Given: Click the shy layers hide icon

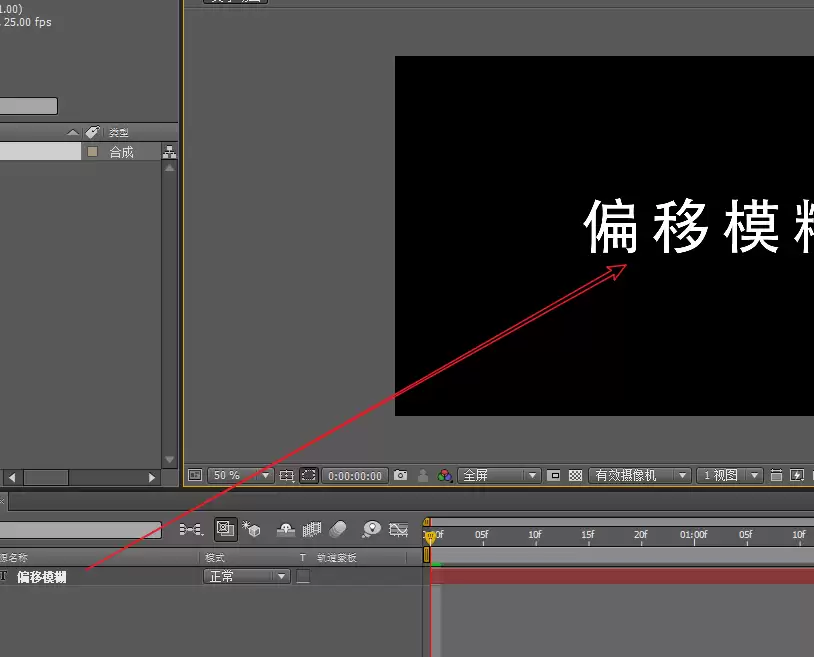Looking at the screenshot, I should (x=286, y=529).
